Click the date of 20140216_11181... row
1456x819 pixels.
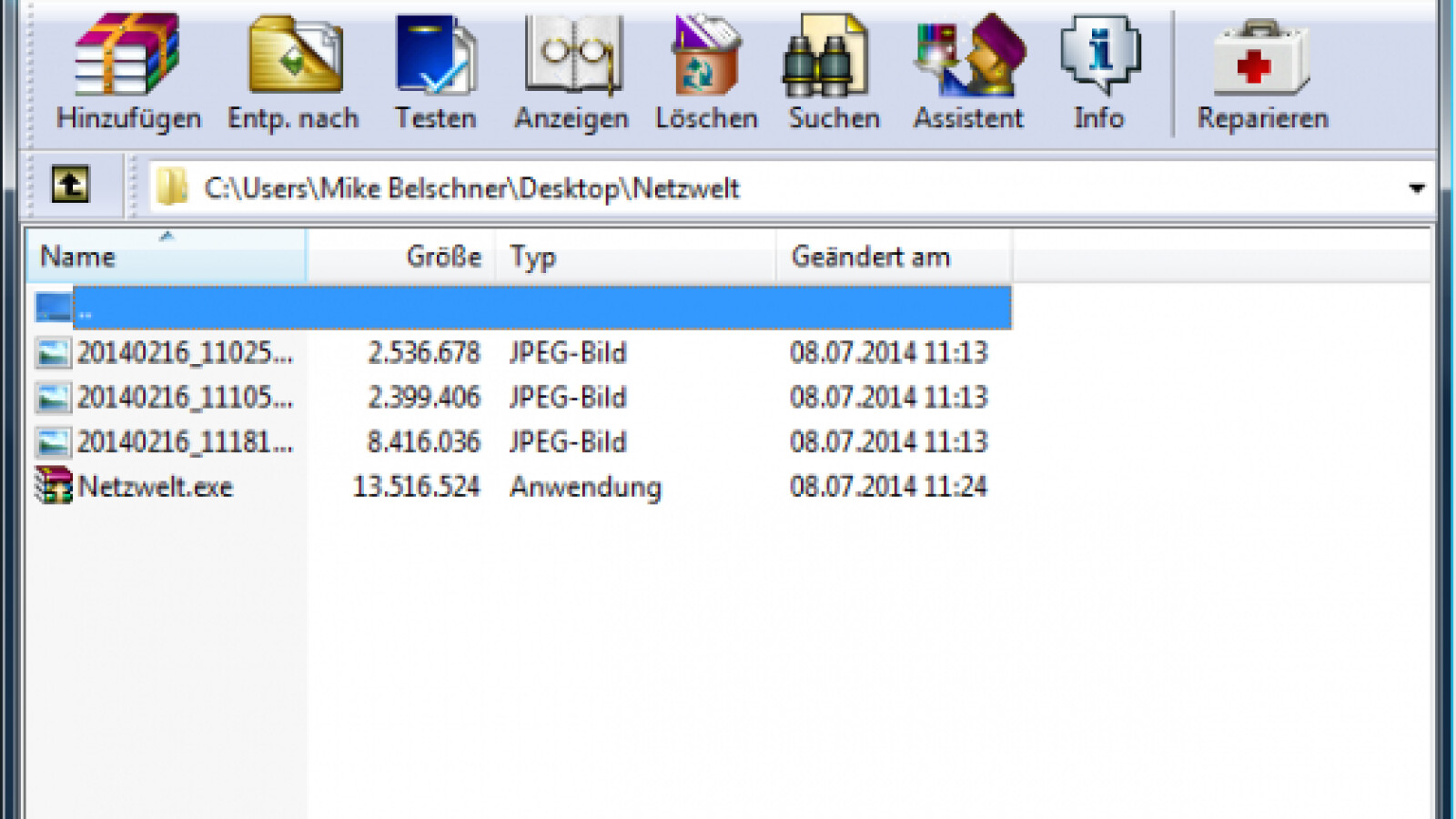[888, 442]
